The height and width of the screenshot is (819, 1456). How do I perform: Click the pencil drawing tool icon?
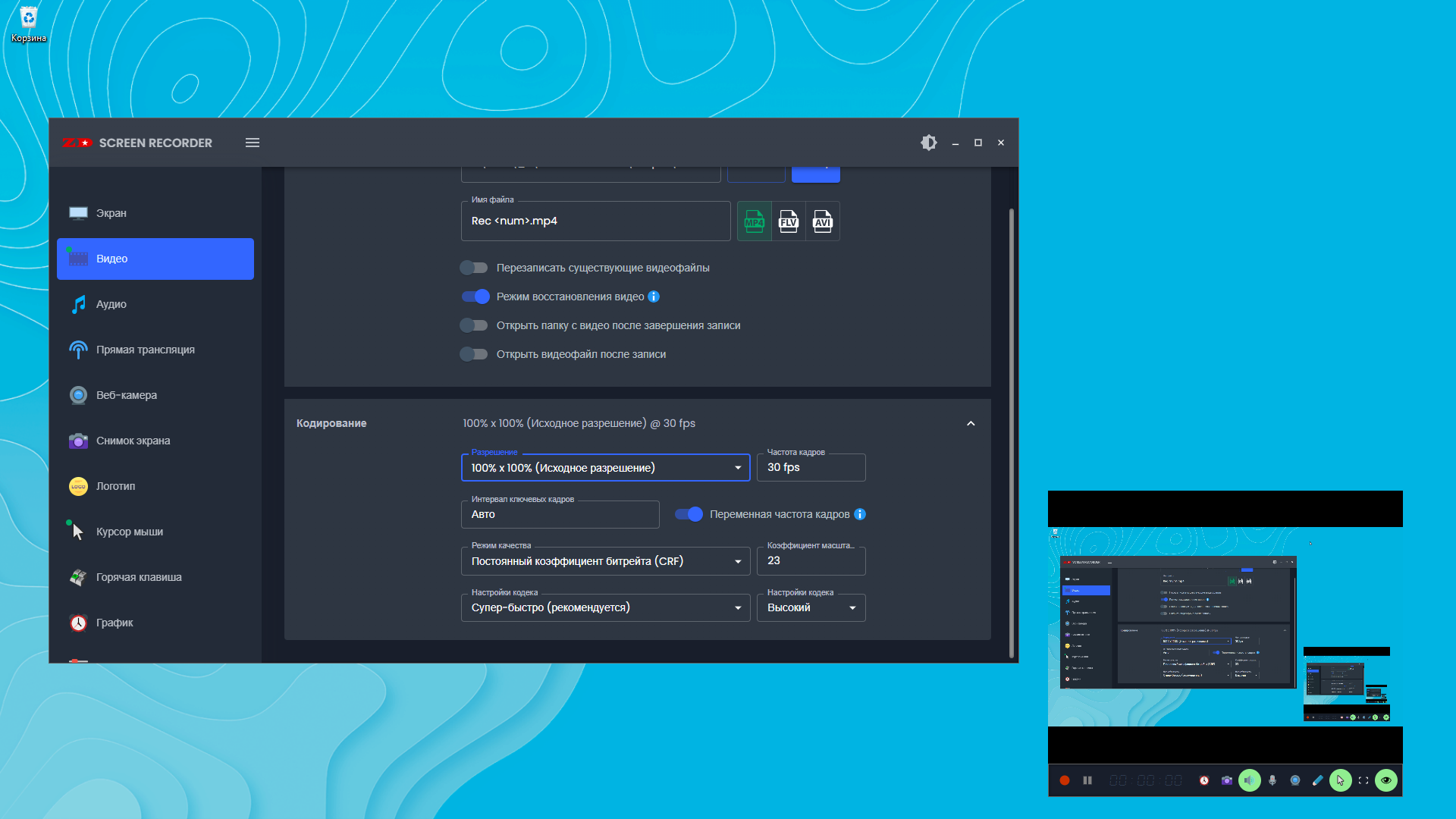[x=1318, y=780]
